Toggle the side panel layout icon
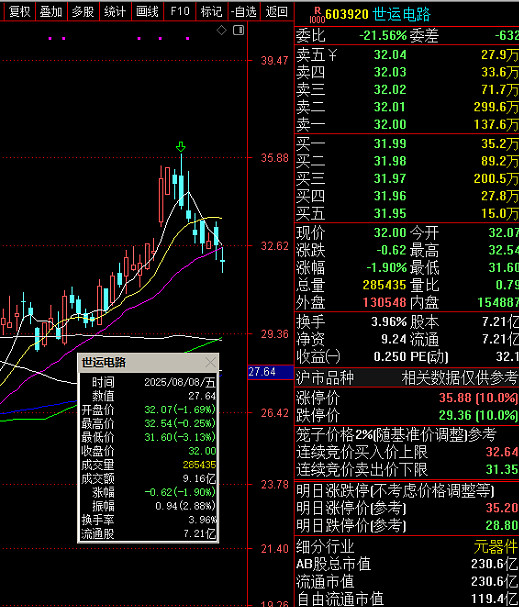 click(238, 30)
